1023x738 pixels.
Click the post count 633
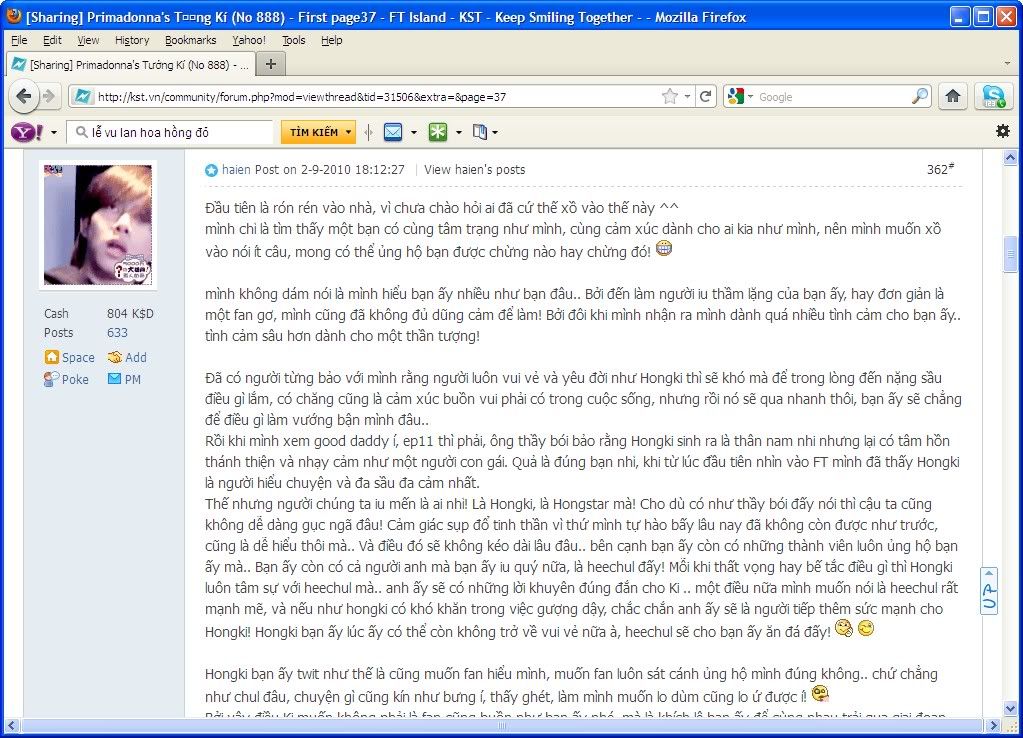pyautogui.click(x=117, y=333)
